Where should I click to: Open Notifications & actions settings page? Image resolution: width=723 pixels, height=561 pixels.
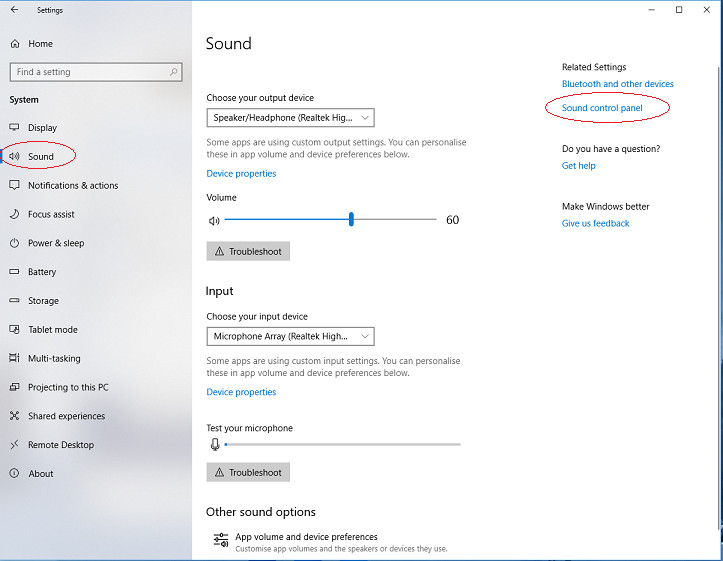click(x=73, y=186)
